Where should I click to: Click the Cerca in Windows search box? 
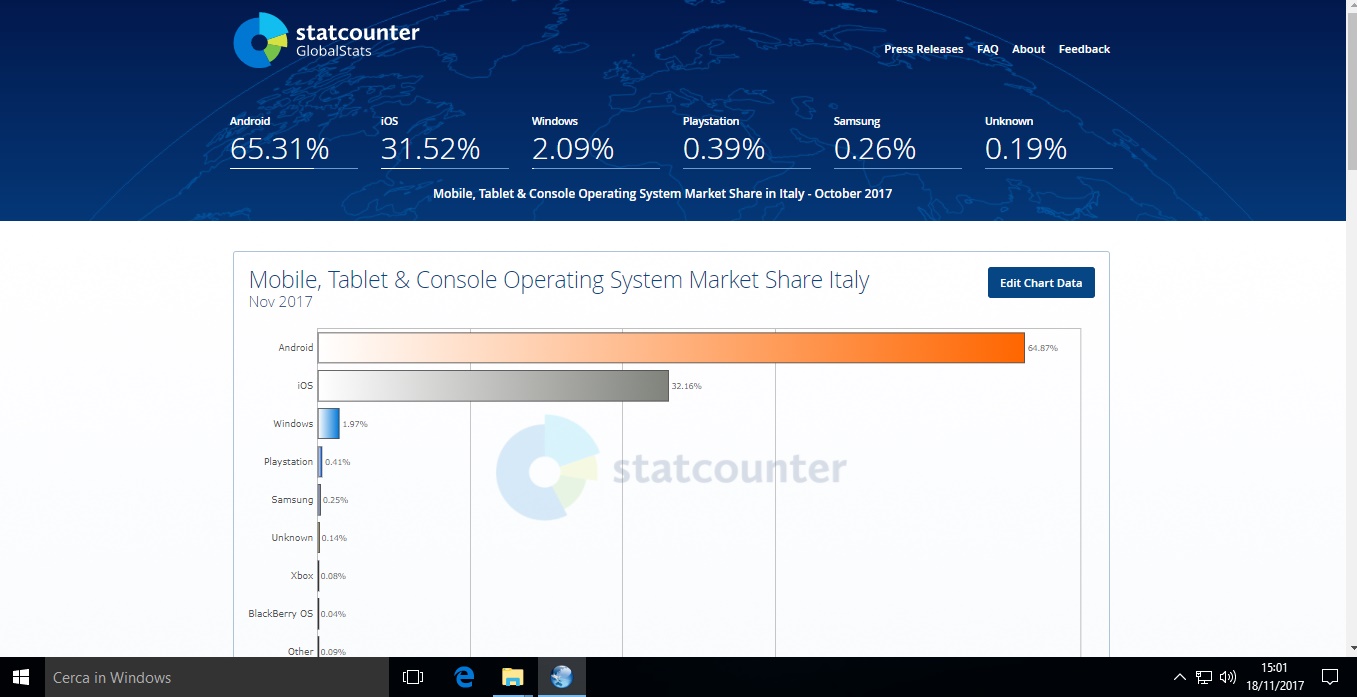[x=215, y=677]
